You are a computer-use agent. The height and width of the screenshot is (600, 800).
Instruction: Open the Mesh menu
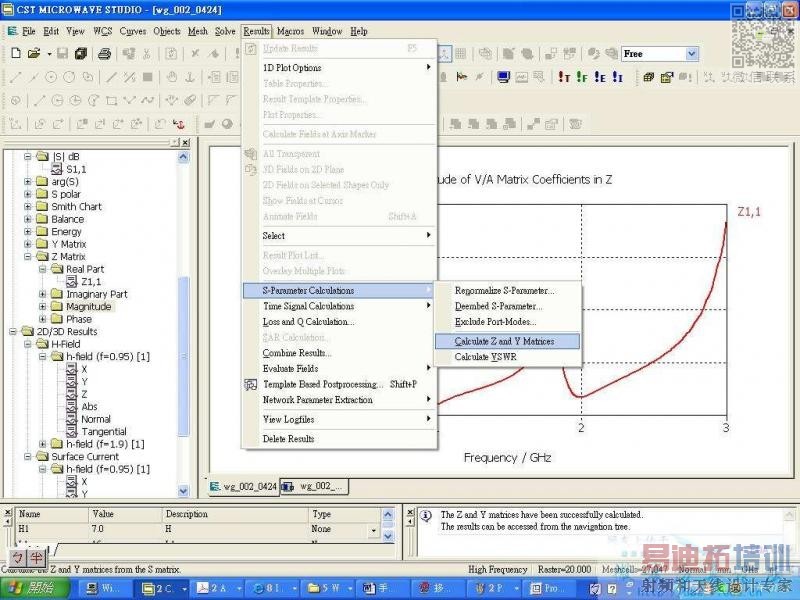click(x=197, y=31)
